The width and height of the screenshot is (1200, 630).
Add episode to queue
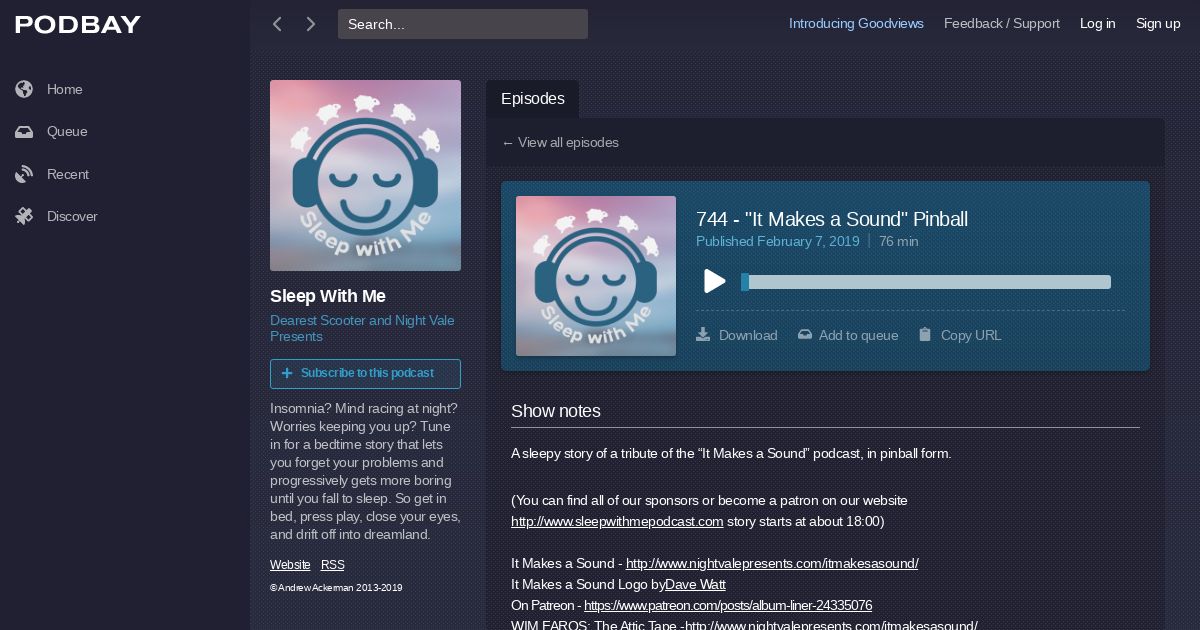(x=848, y=335)
